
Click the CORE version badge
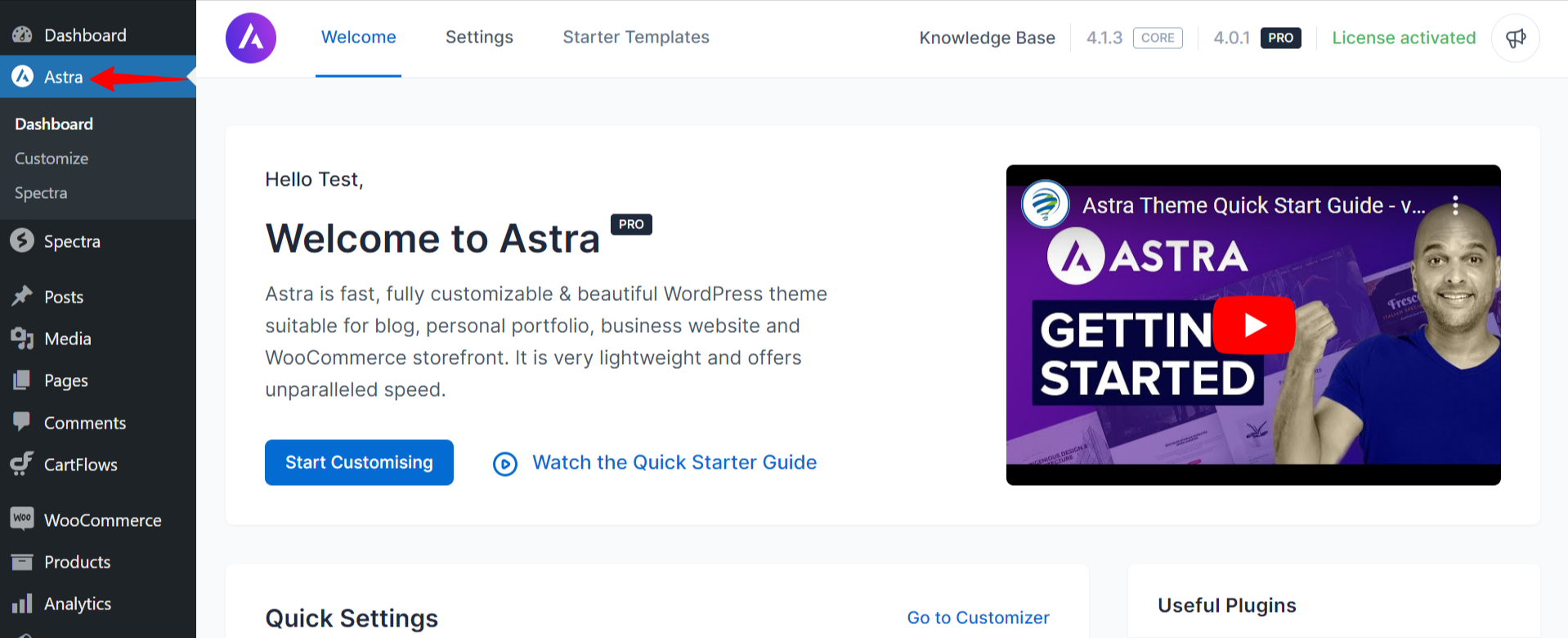point(1158,38)
